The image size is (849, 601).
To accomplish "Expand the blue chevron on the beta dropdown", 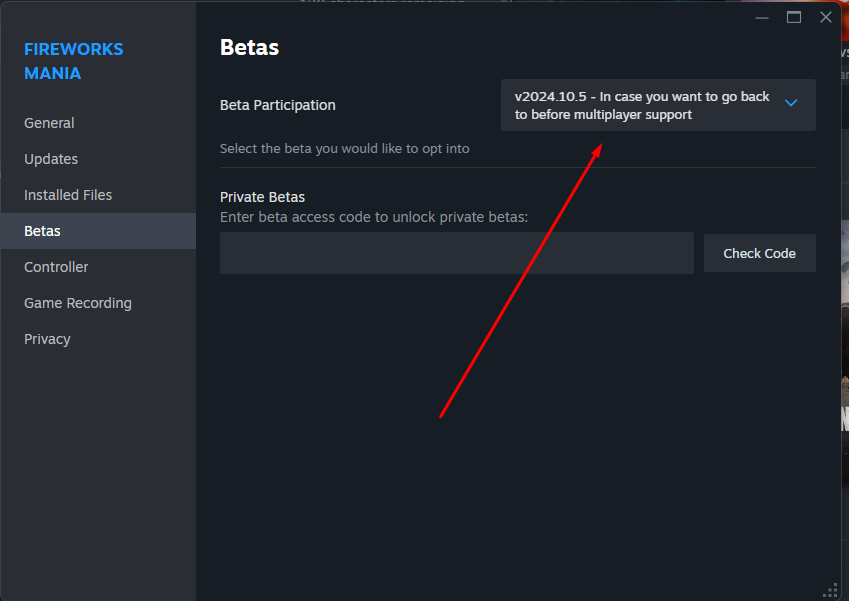I will pyautogui.click(x=791, y=104).
